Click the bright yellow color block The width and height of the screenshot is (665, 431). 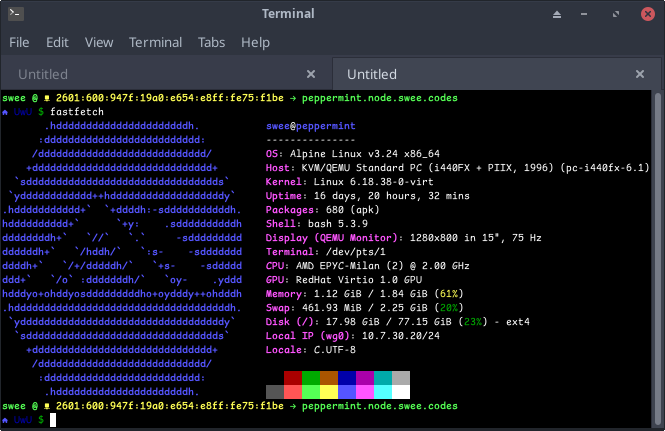click(x=329, y=392)
